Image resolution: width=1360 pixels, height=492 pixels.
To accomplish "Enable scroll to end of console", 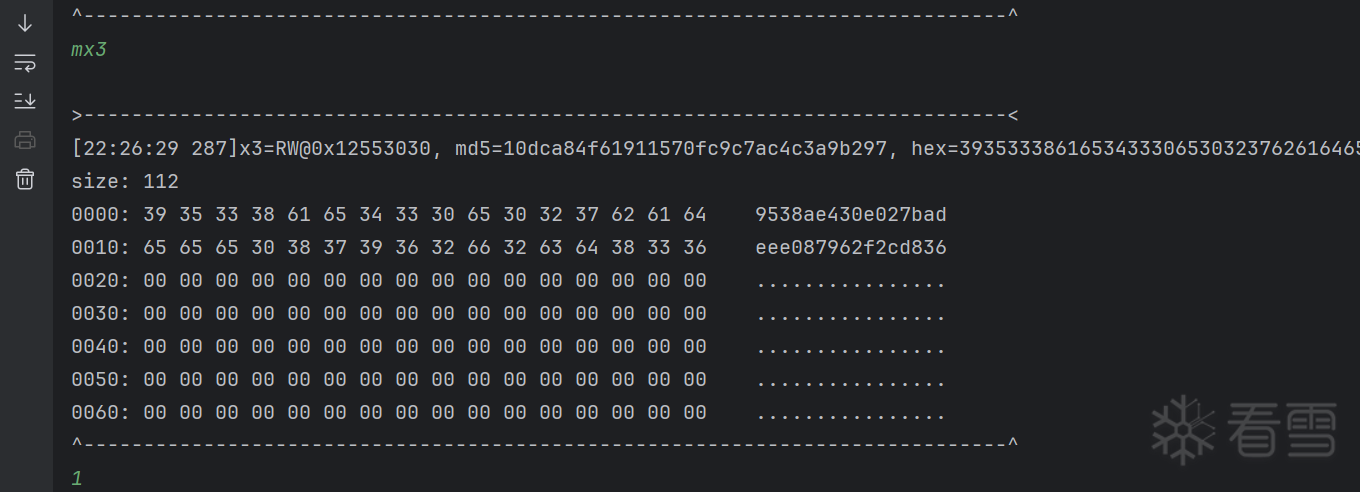I will pos(25,101).
